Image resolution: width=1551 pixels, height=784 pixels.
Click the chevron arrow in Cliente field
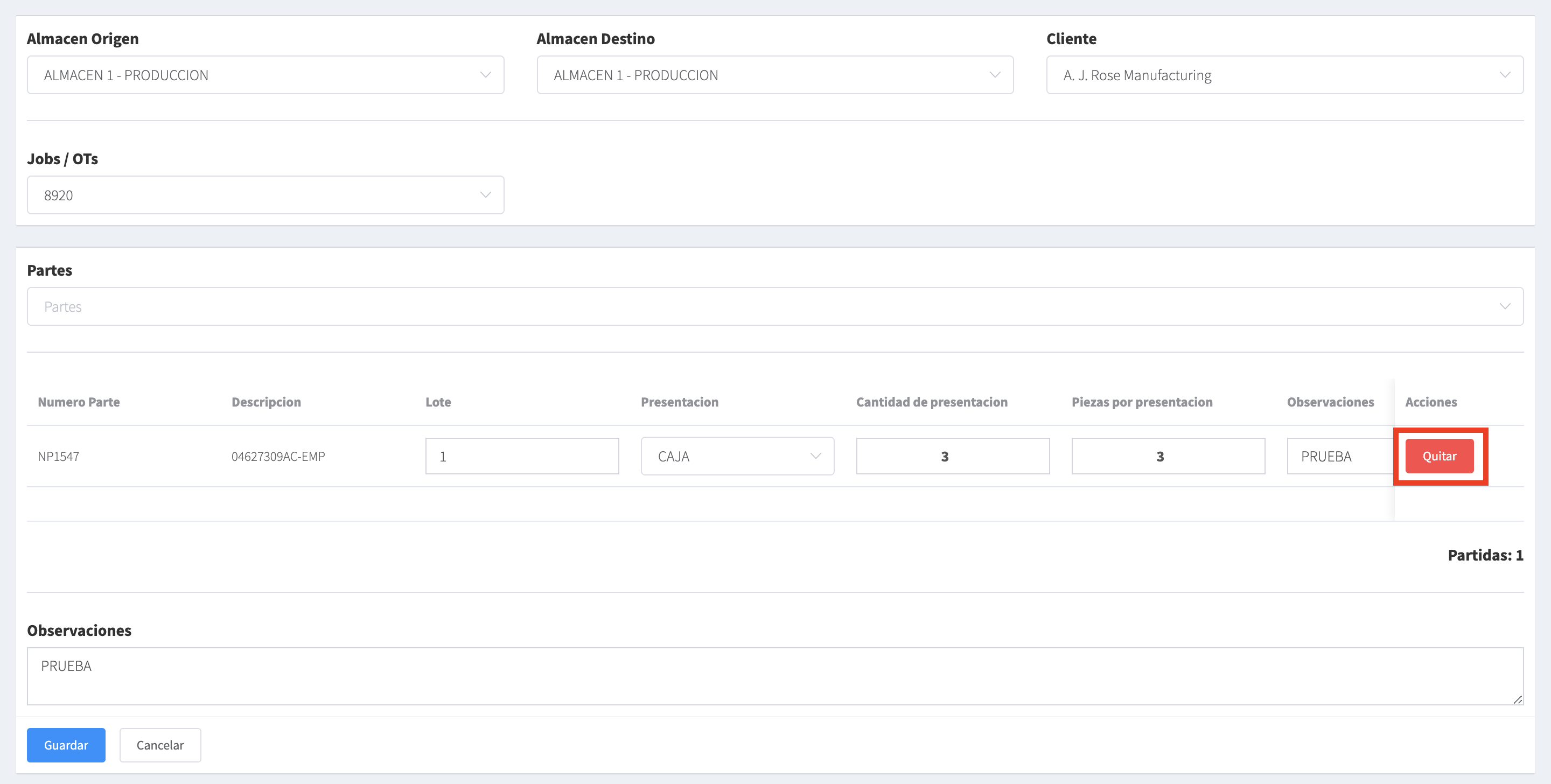tap(1505, 75)
